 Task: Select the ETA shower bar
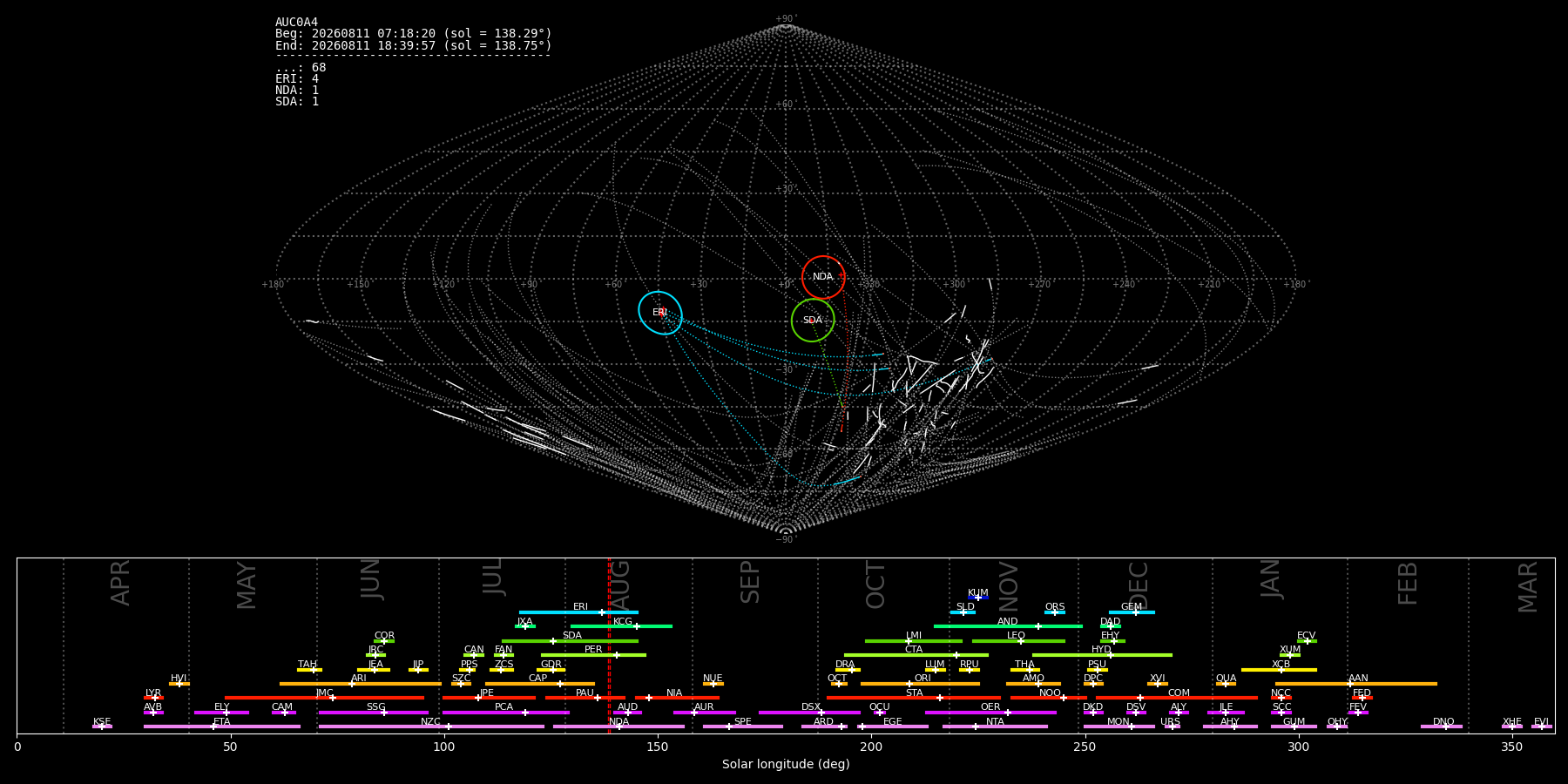[222, 727]
